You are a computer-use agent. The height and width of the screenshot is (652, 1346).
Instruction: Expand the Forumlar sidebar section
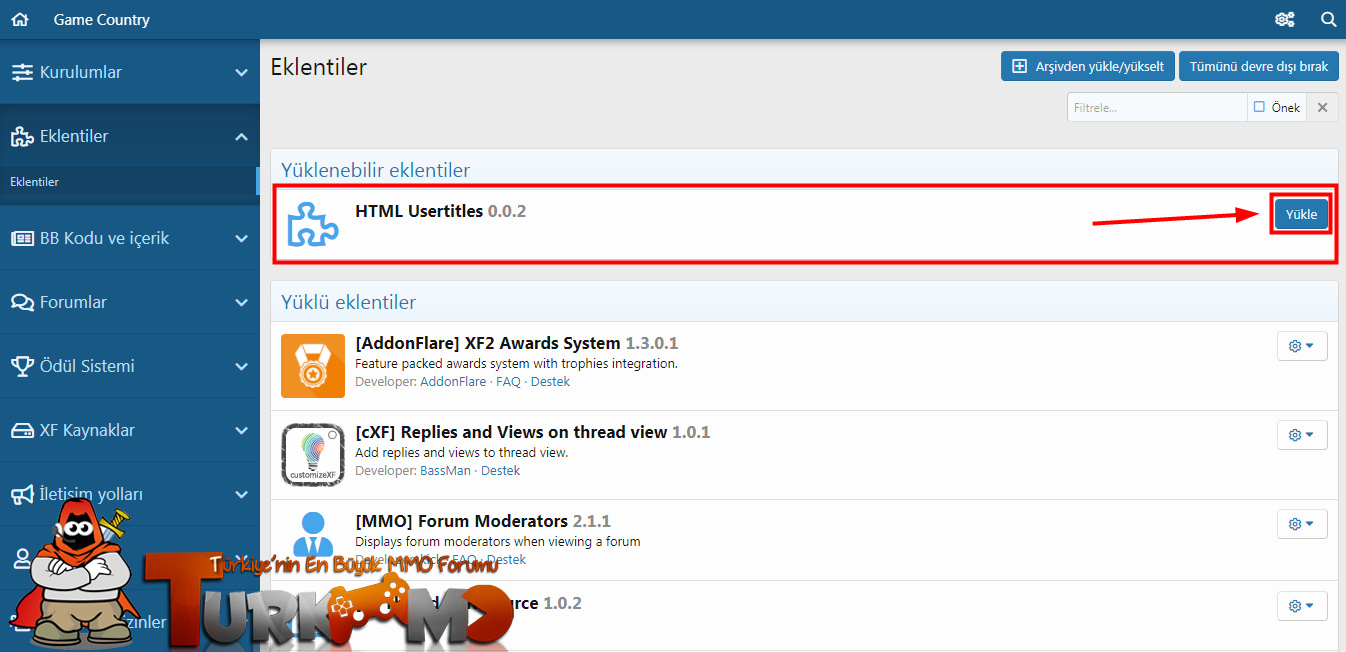(x=129, y=302)
